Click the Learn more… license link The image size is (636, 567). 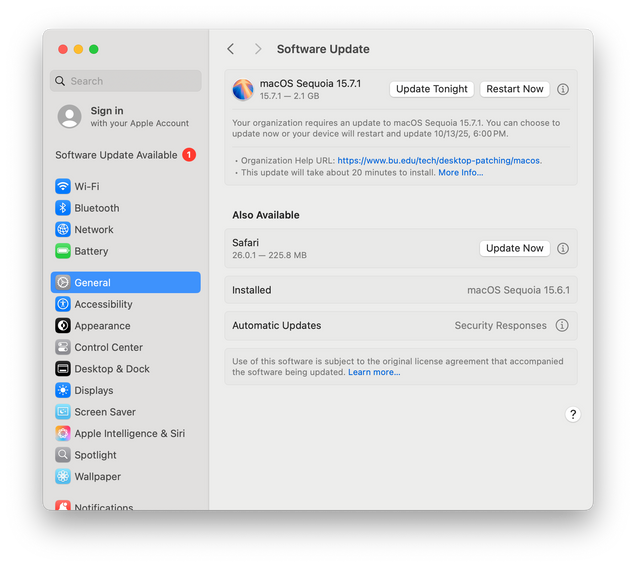[374, 372]
